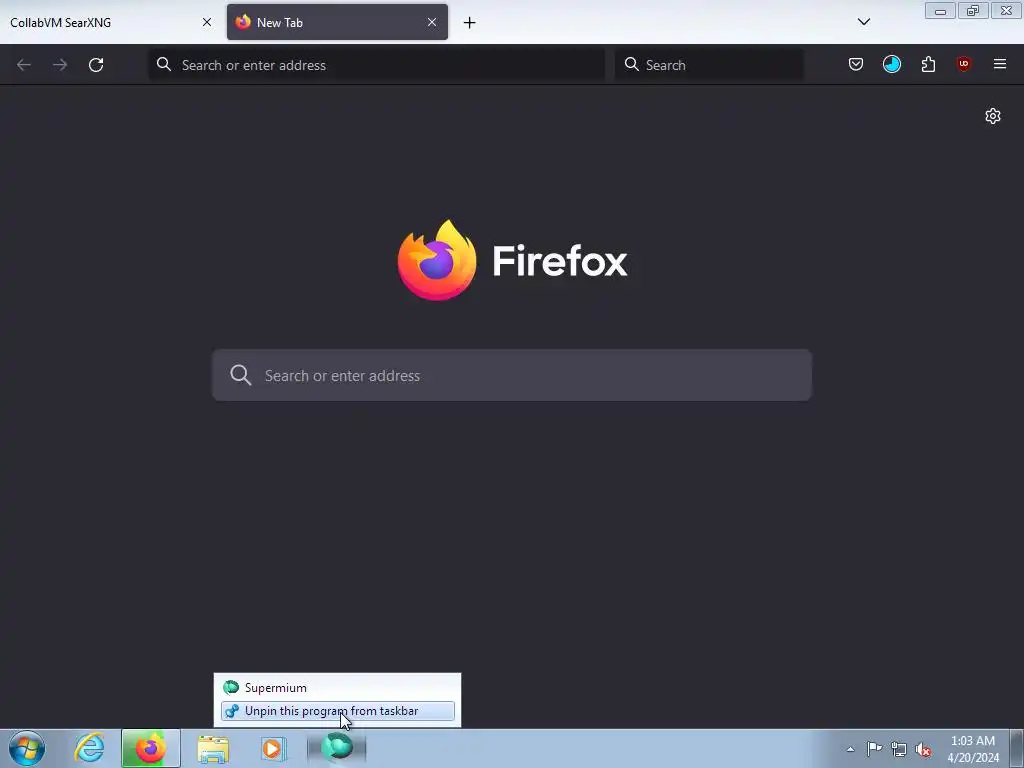Minimize the Firefox window

pyautogui.click(x=940, y=11)
